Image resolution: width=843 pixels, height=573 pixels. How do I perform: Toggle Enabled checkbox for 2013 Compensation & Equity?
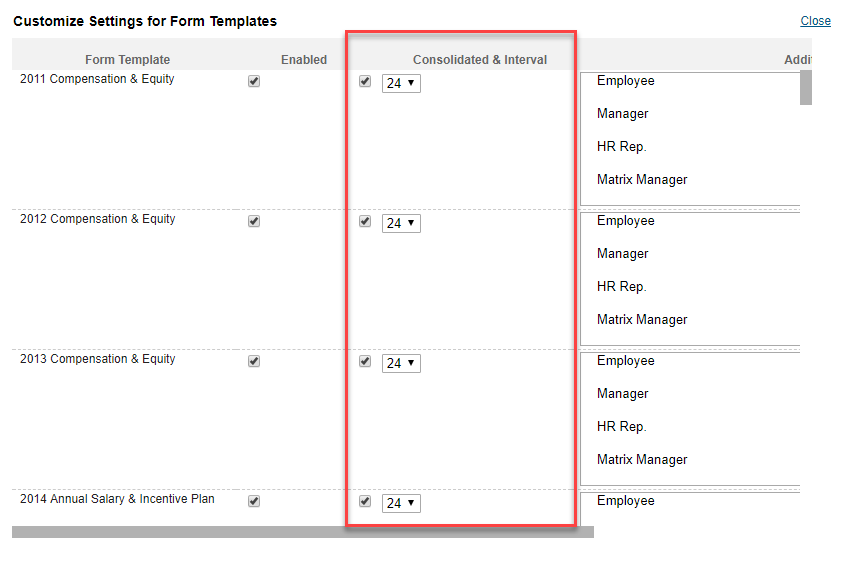point(254,361)
